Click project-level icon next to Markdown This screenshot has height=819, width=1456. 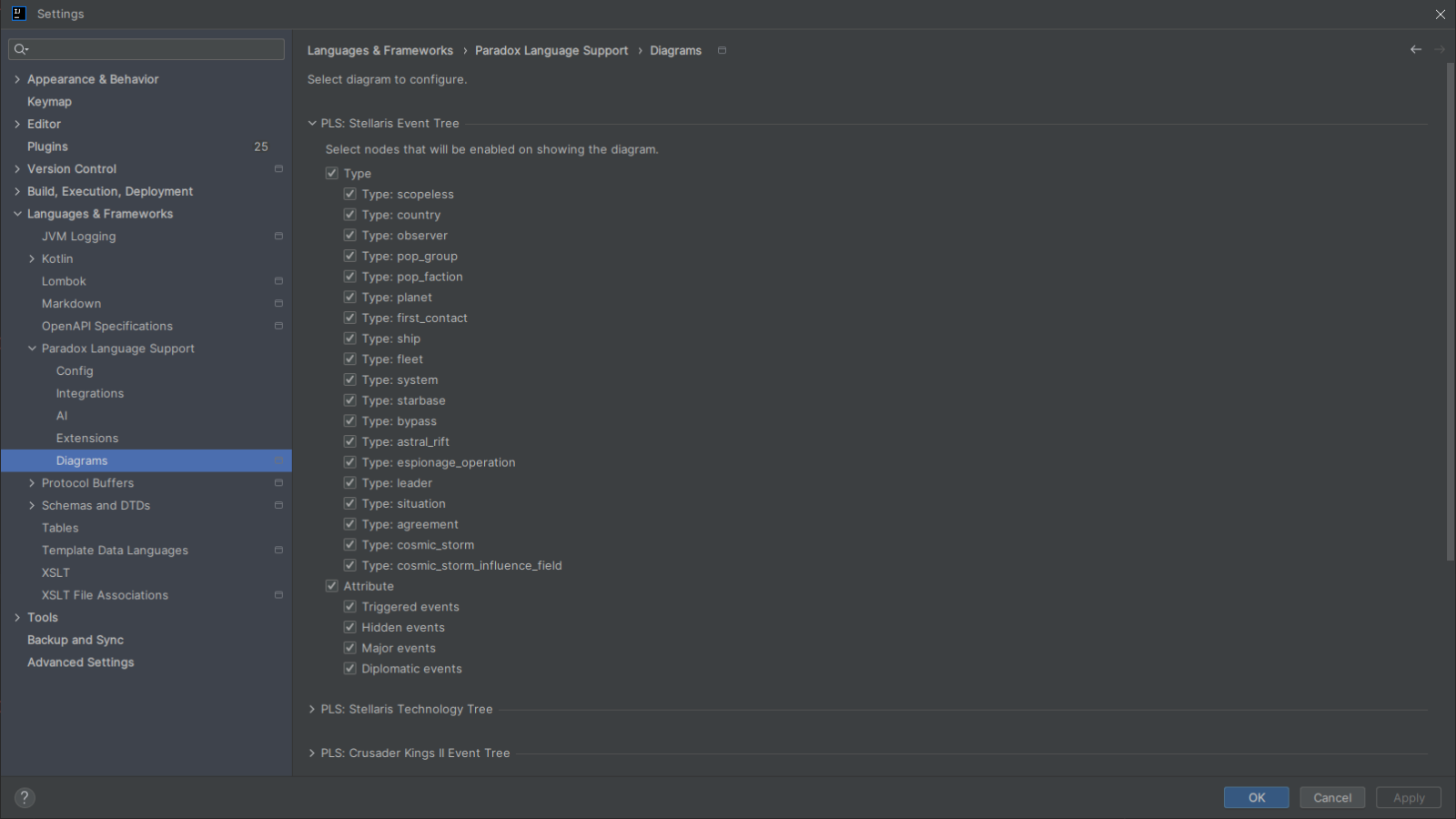pyautogui.click(x=278, y=304)
